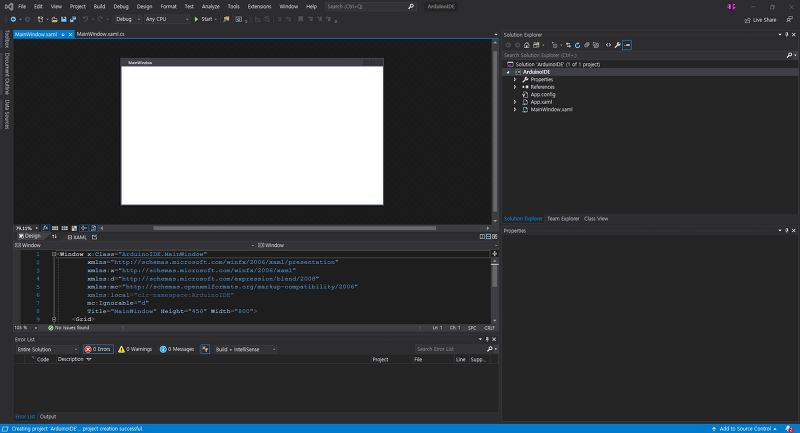Click Show All Files icon in Solution Explorer
This screenshot has width=800, height=433.
pos(596,45)
